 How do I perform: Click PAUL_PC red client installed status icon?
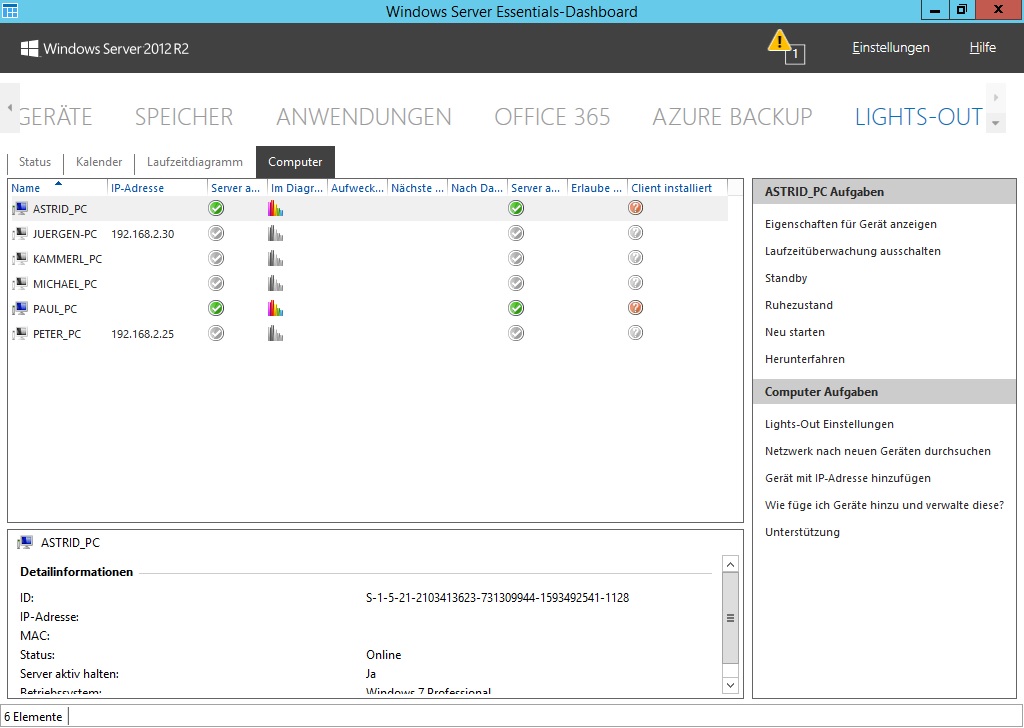pos(635,308)
